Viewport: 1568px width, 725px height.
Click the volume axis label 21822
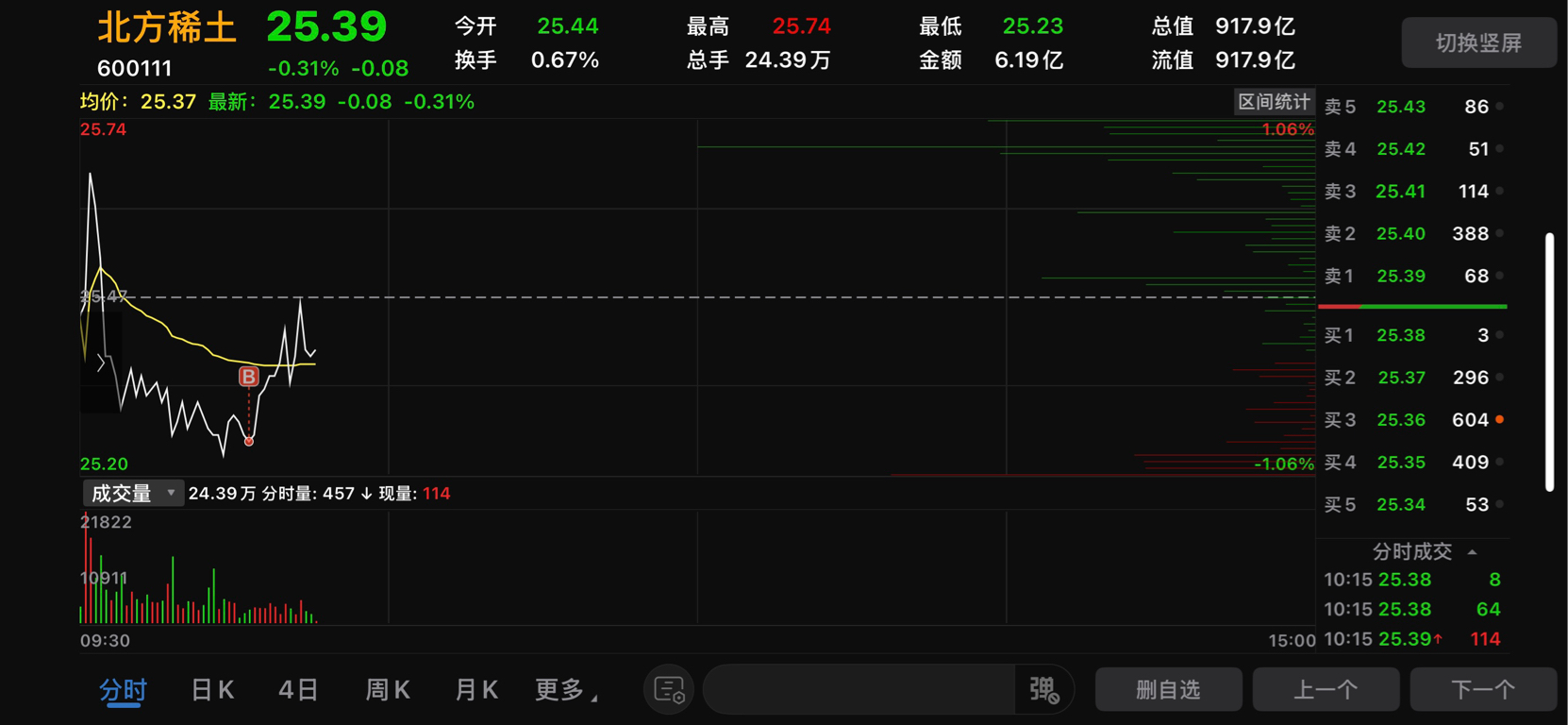coord(107,522)
